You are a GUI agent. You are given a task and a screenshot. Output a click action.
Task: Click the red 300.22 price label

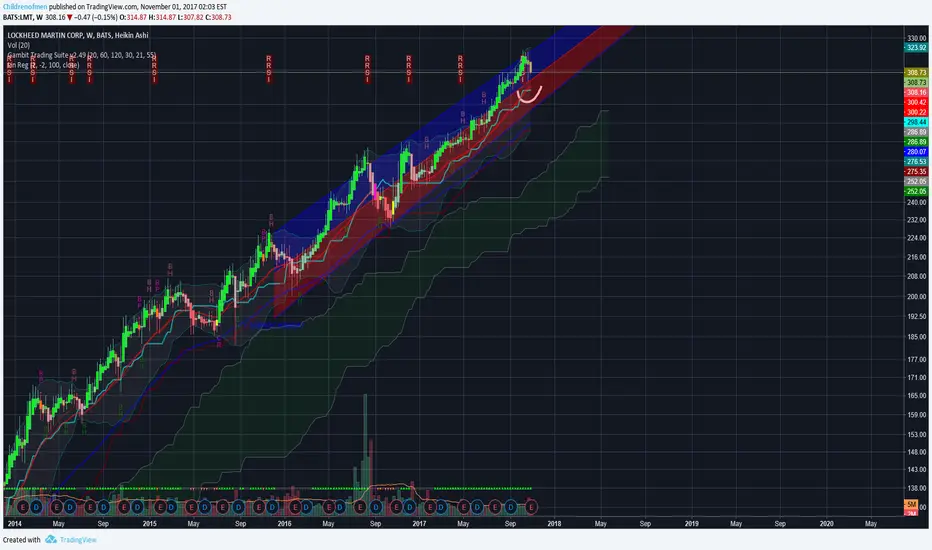[916, 112]
